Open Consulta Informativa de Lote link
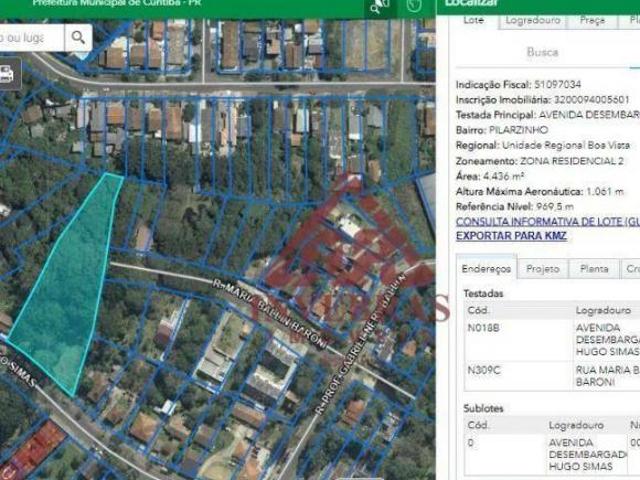 click(x=547, y=221)
